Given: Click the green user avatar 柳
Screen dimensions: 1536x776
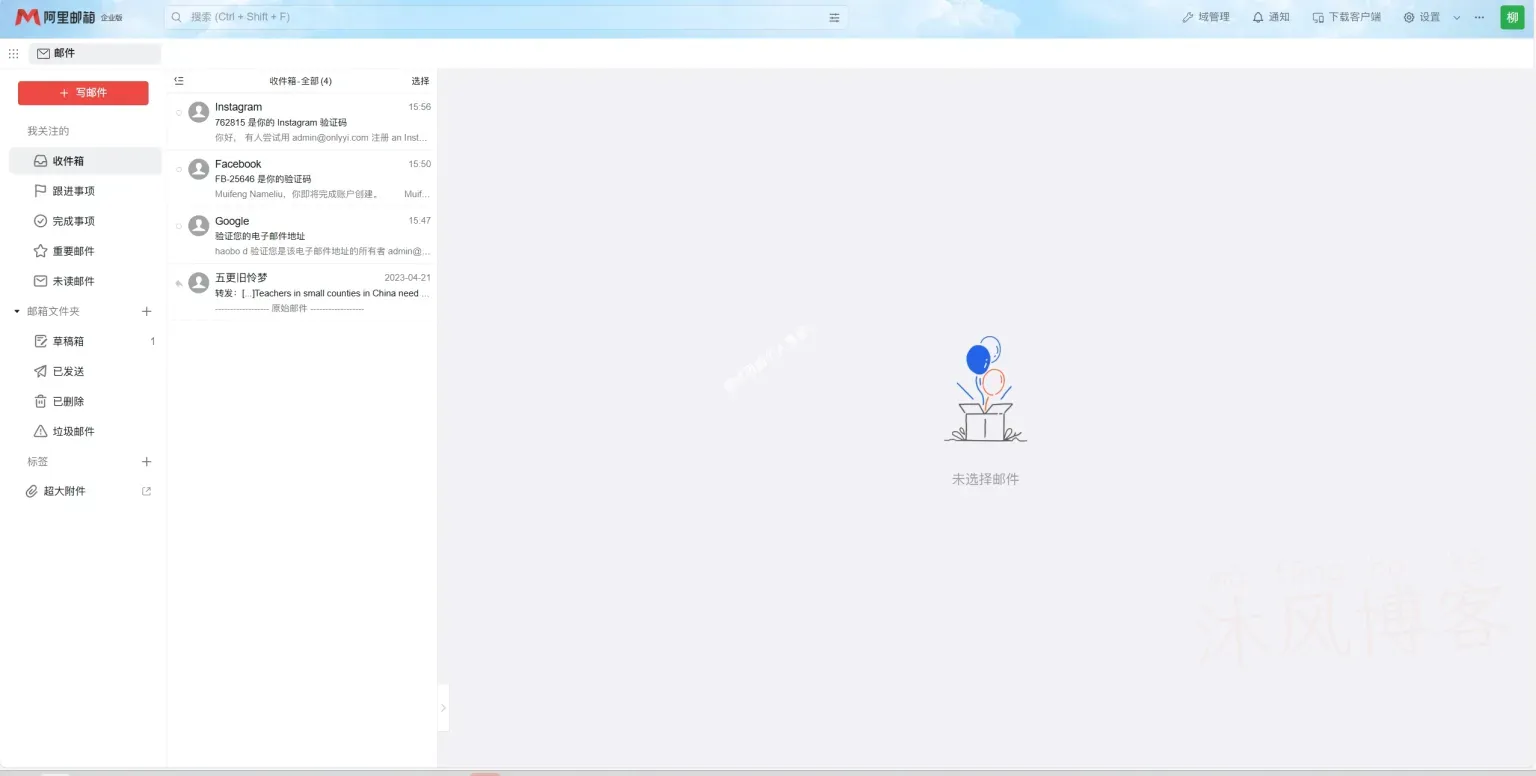Looking at the screenshot, I should [x=1512, y=17].
